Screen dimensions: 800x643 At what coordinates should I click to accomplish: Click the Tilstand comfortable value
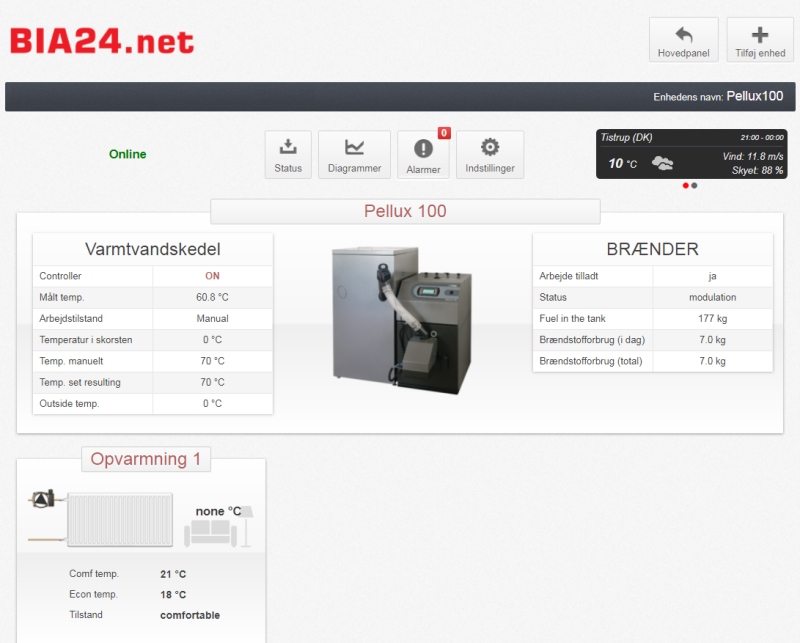190,615
